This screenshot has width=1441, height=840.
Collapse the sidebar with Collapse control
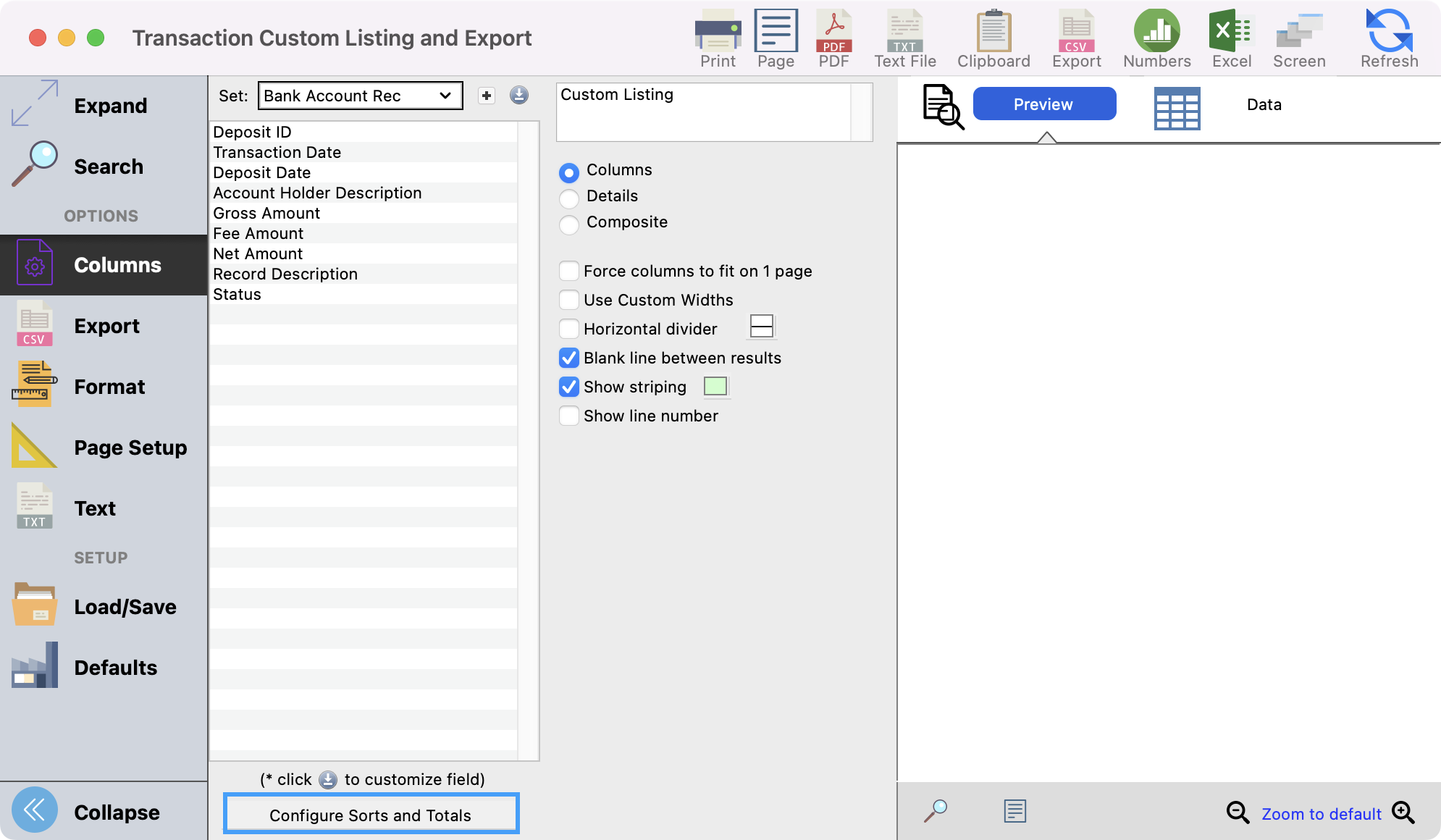tap(117, 812)
